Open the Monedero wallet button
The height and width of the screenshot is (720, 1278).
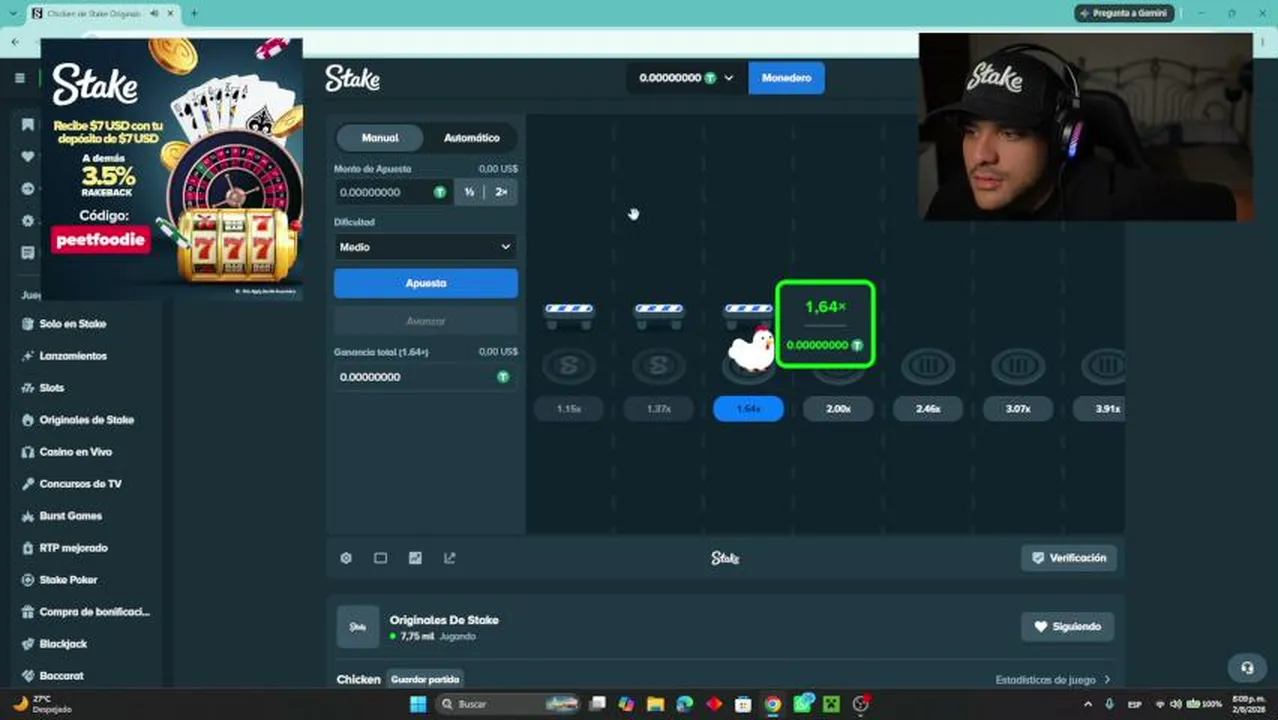[786, 78]
